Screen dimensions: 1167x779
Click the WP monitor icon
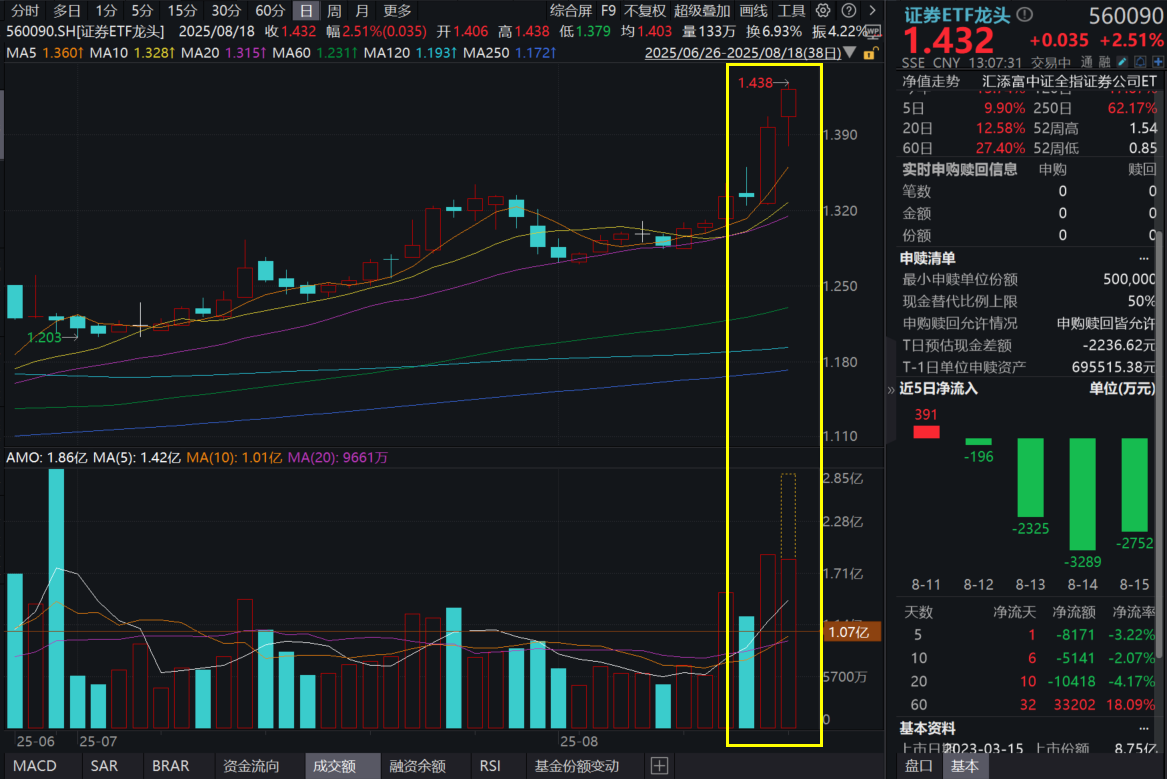(x=872, y=31)
